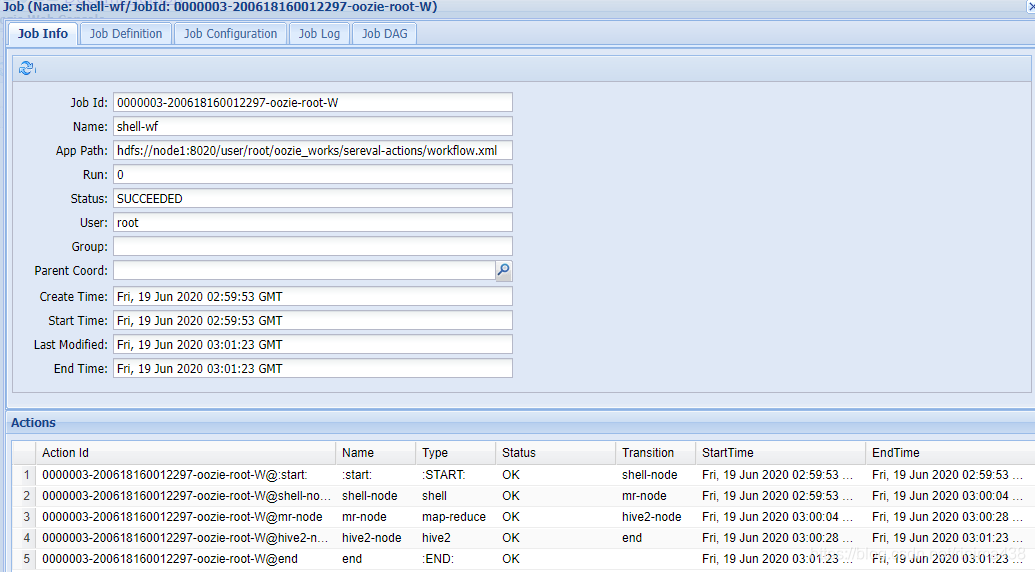Click the Status field showing SUCCEEDED

pyautogui.click(x=313, y=199)
